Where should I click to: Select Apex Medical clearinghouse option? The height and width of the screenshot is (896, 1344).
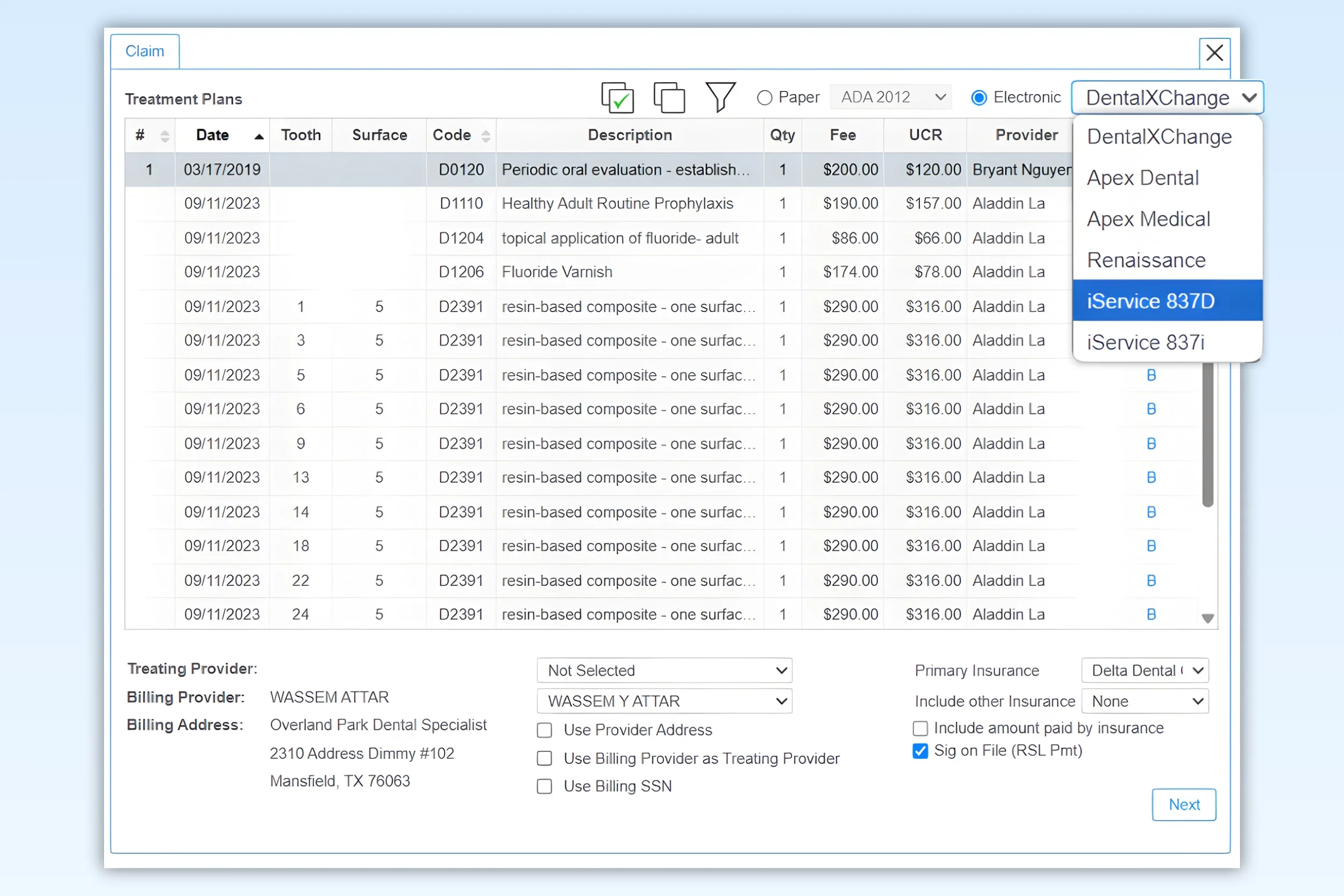pyautogui.click(x=1148, y=219)
